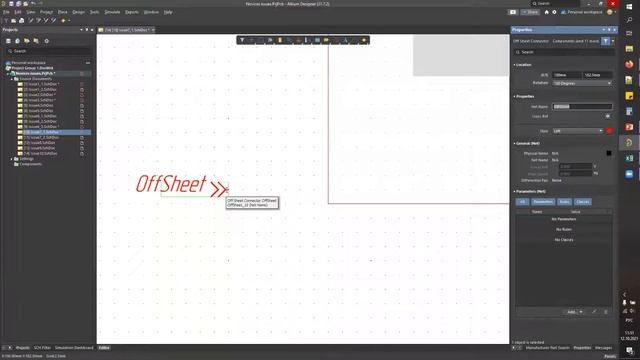This screenshot has width=640, height=360.
Task: Open the dropdown arrow beside the Properties filter button
Action: click(x=613, y=41)
